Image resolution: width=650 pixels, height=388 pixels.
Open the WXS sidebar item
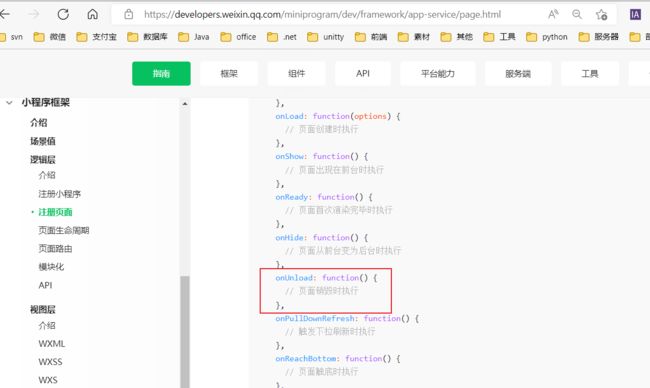[x=48, y=380]
